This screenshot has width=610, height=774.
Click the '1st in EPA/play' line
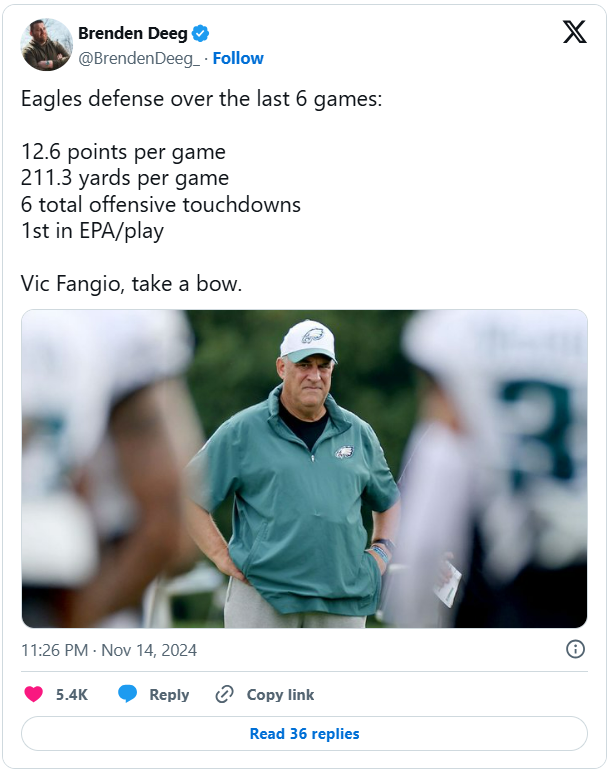coord(92,231)
